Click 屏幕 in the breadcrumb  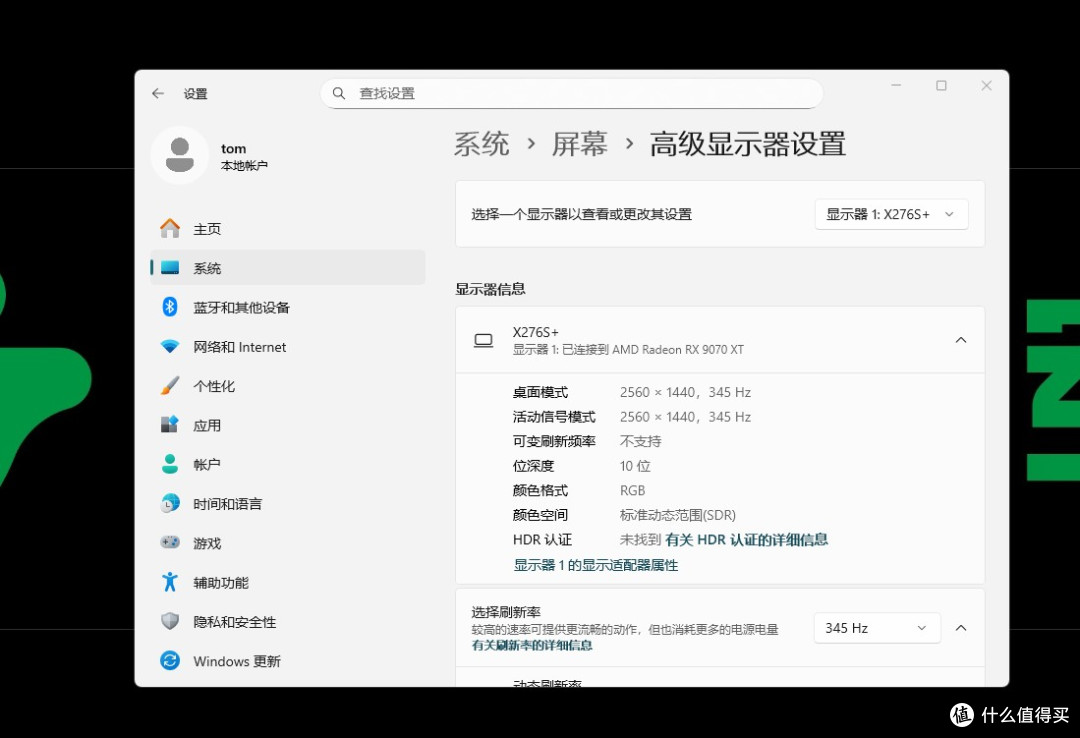[579, 144]
